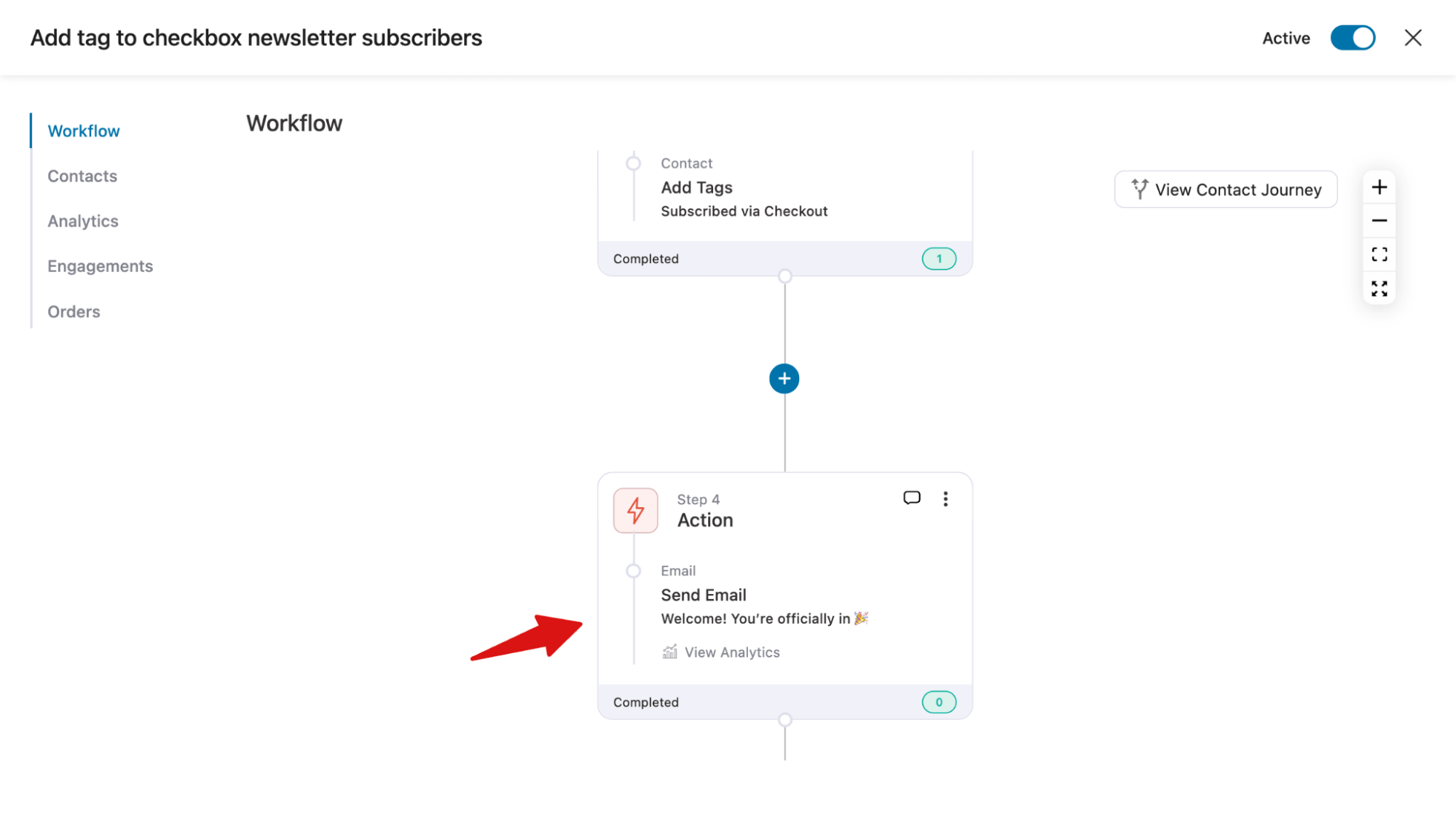Switch to the Engagements tab
The width and height of the screenshot is (1456, 833).
(x=100, y=265)
